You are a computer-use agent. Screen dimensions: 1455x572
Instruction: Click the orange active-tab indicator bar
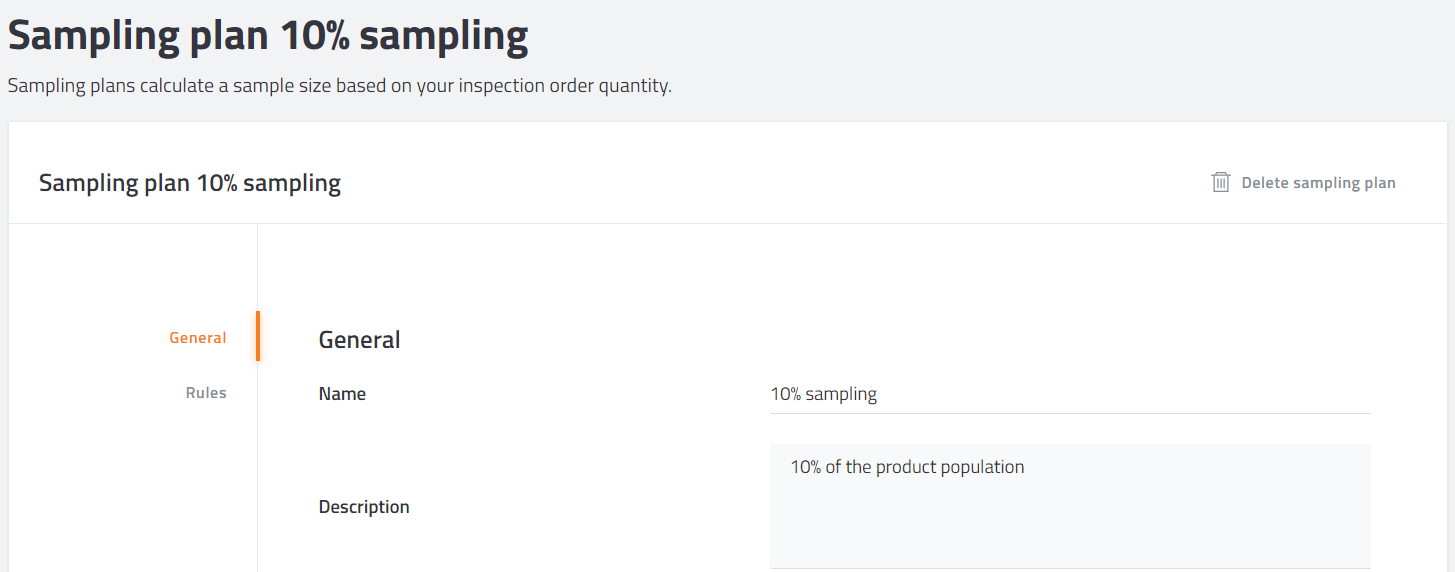(x=258, y=336)
